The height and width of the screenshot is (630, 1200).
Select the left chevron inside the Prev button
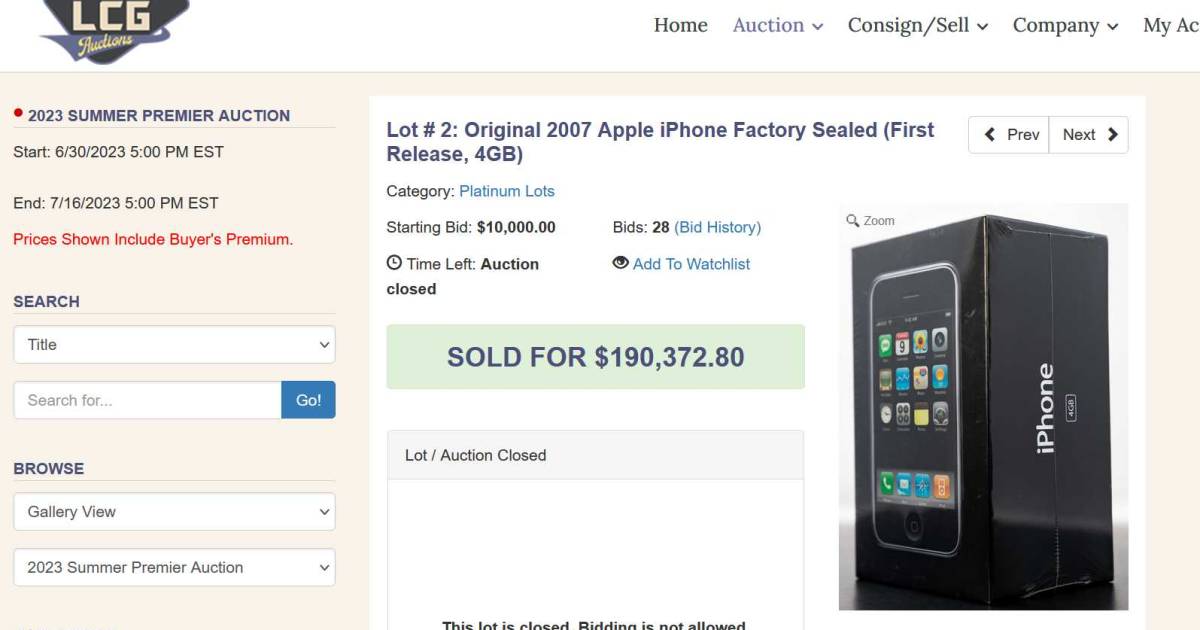[990, 134]
